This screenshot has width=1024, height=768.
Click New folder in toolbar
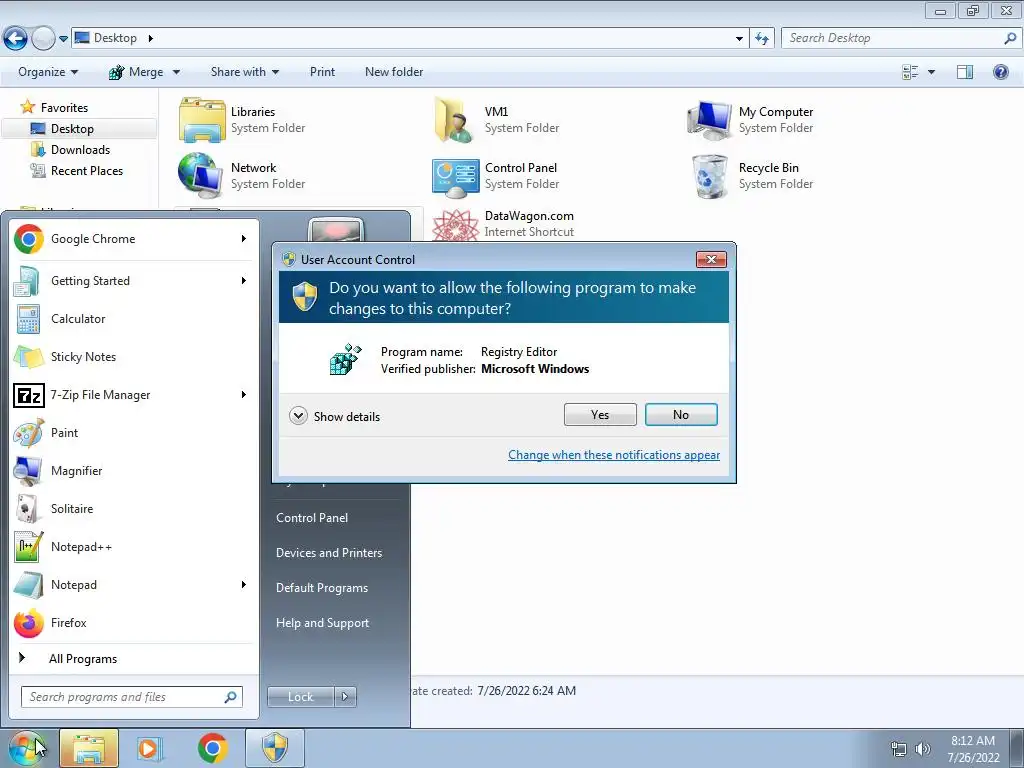pos(394,72)
